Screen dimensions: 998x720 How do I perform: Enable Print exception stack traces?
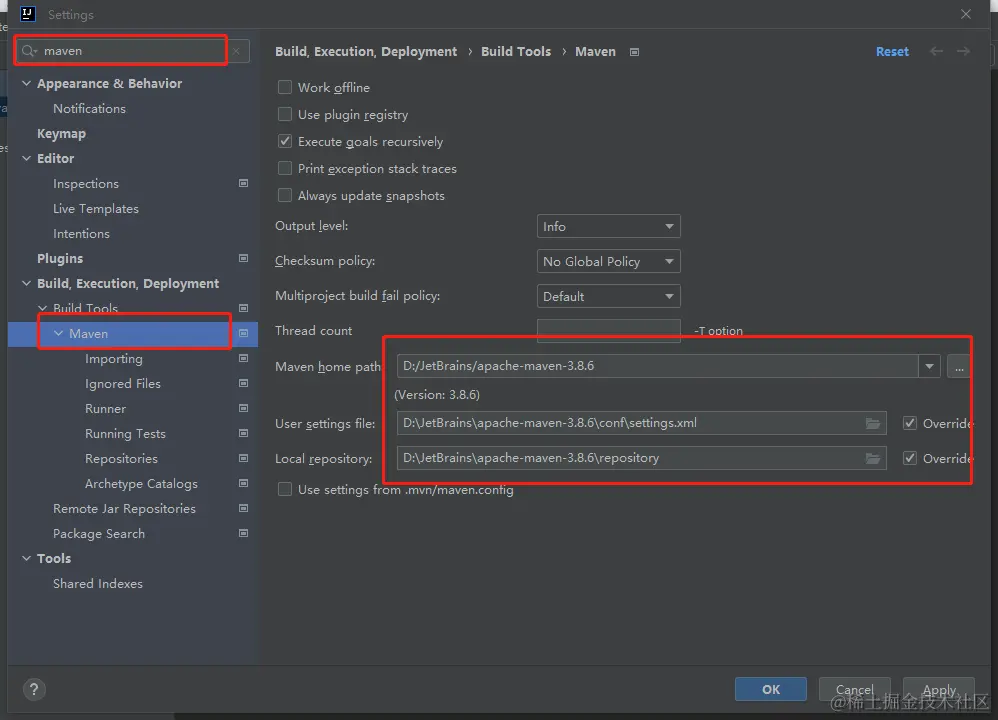click(x=285, y=169)
